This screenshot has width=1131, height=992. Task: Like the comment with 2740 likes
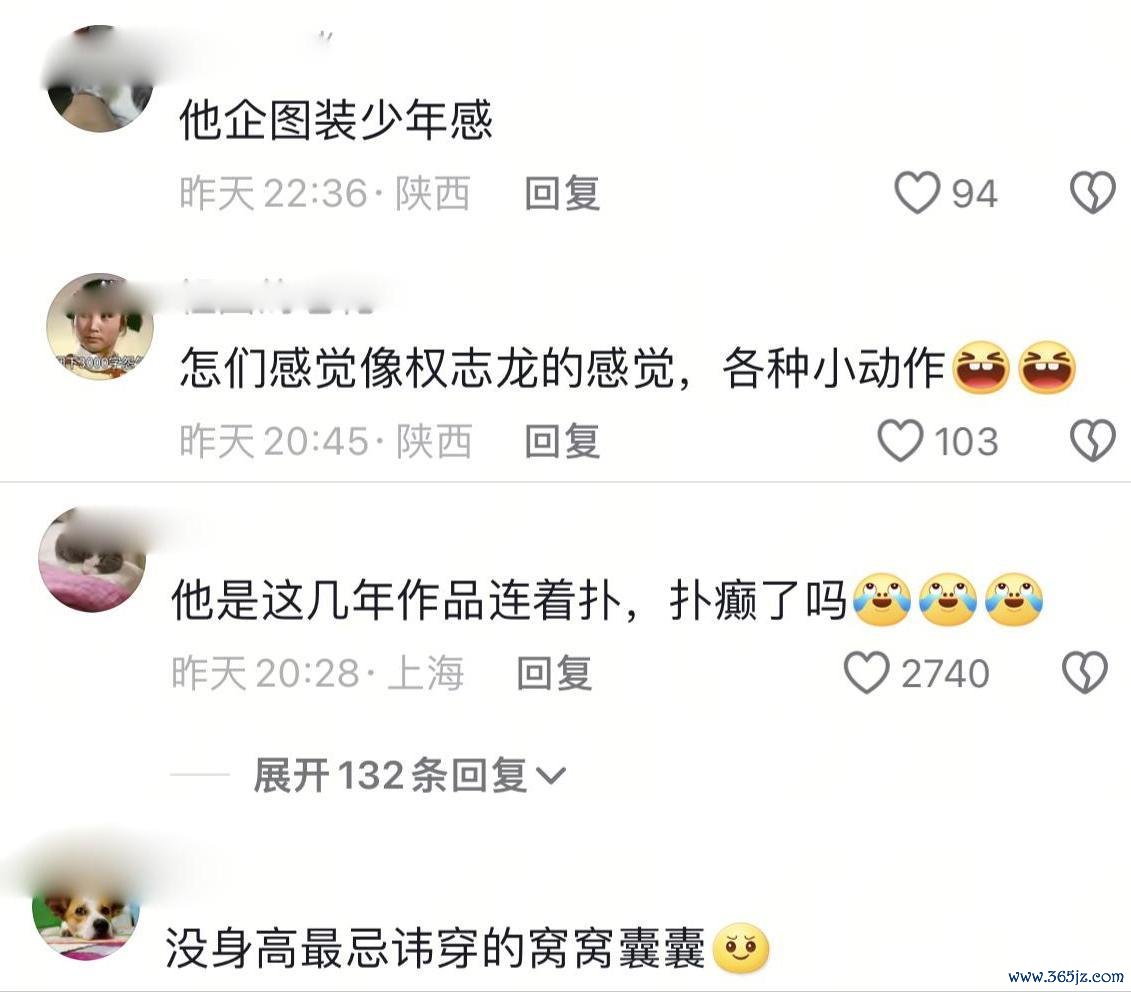point(866,673)
